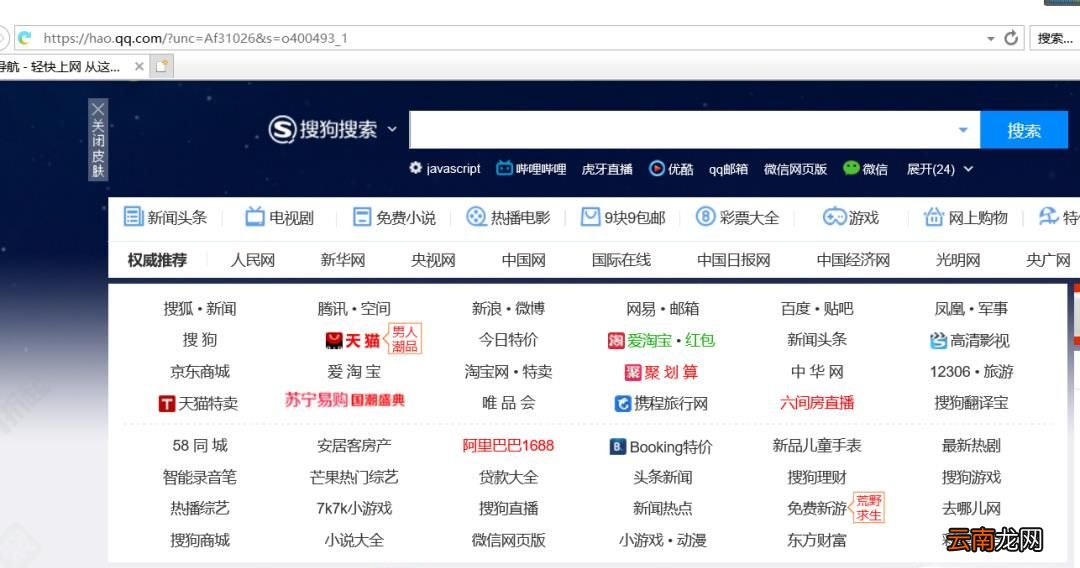The height and width of the screenshot is (568, 1080).
Task: Open the 网易·邮箱 link
Action: (663, 308)
